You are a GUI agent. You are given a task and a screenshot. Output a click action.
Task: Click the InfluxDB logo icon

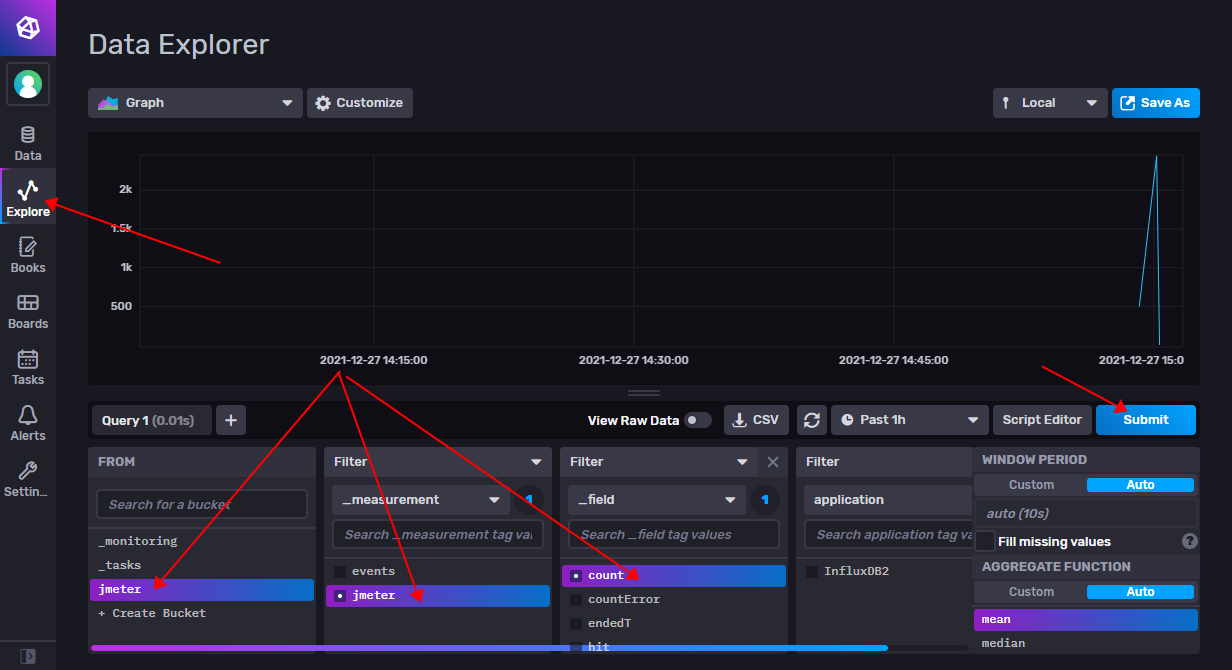click(28, 28)
